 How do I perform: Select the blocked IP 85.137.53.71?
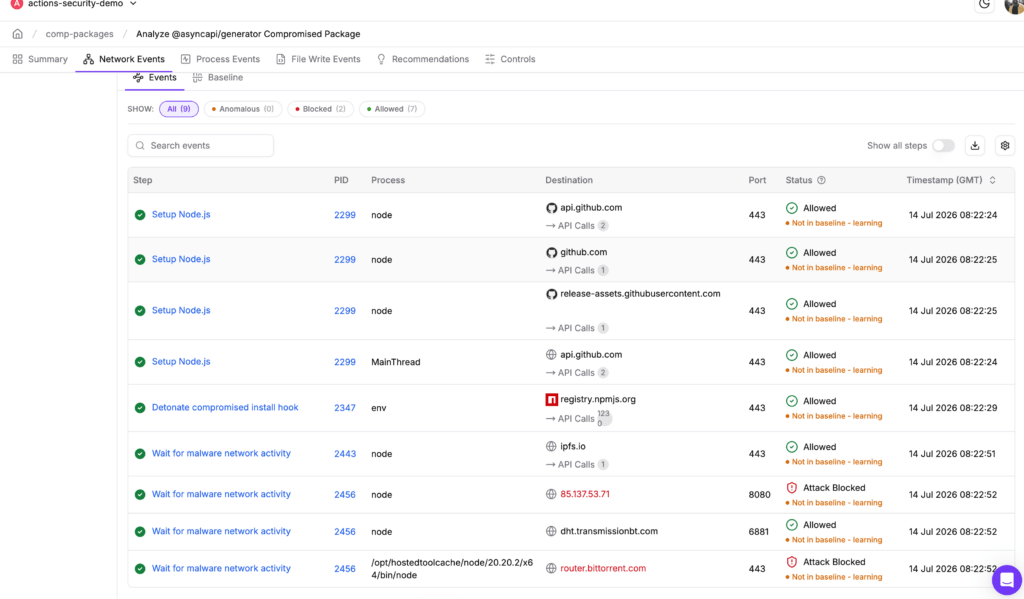tap(584, 494)
